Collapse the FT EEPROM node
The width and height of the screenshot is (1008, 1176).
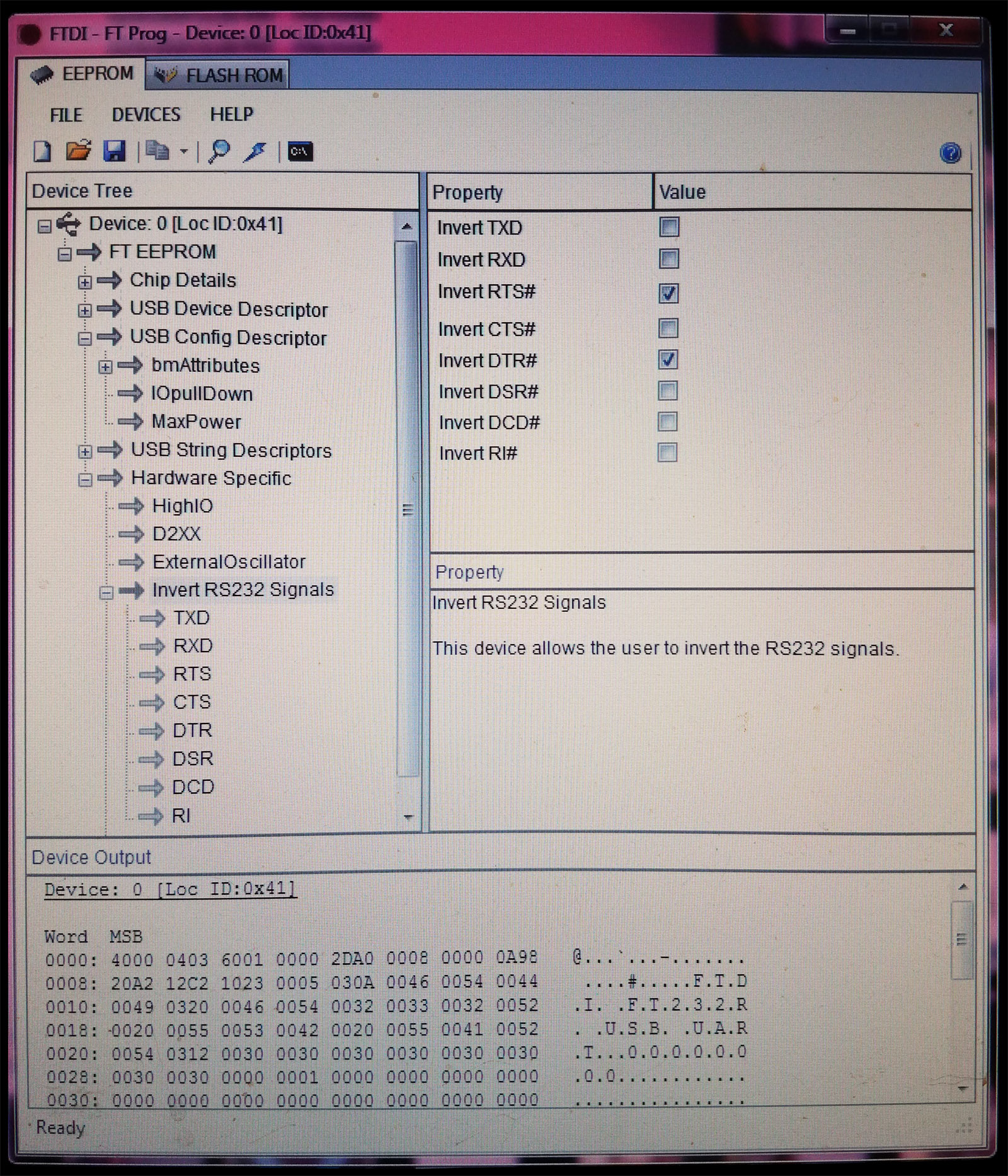pyautogui.click(x=64, y=254)
